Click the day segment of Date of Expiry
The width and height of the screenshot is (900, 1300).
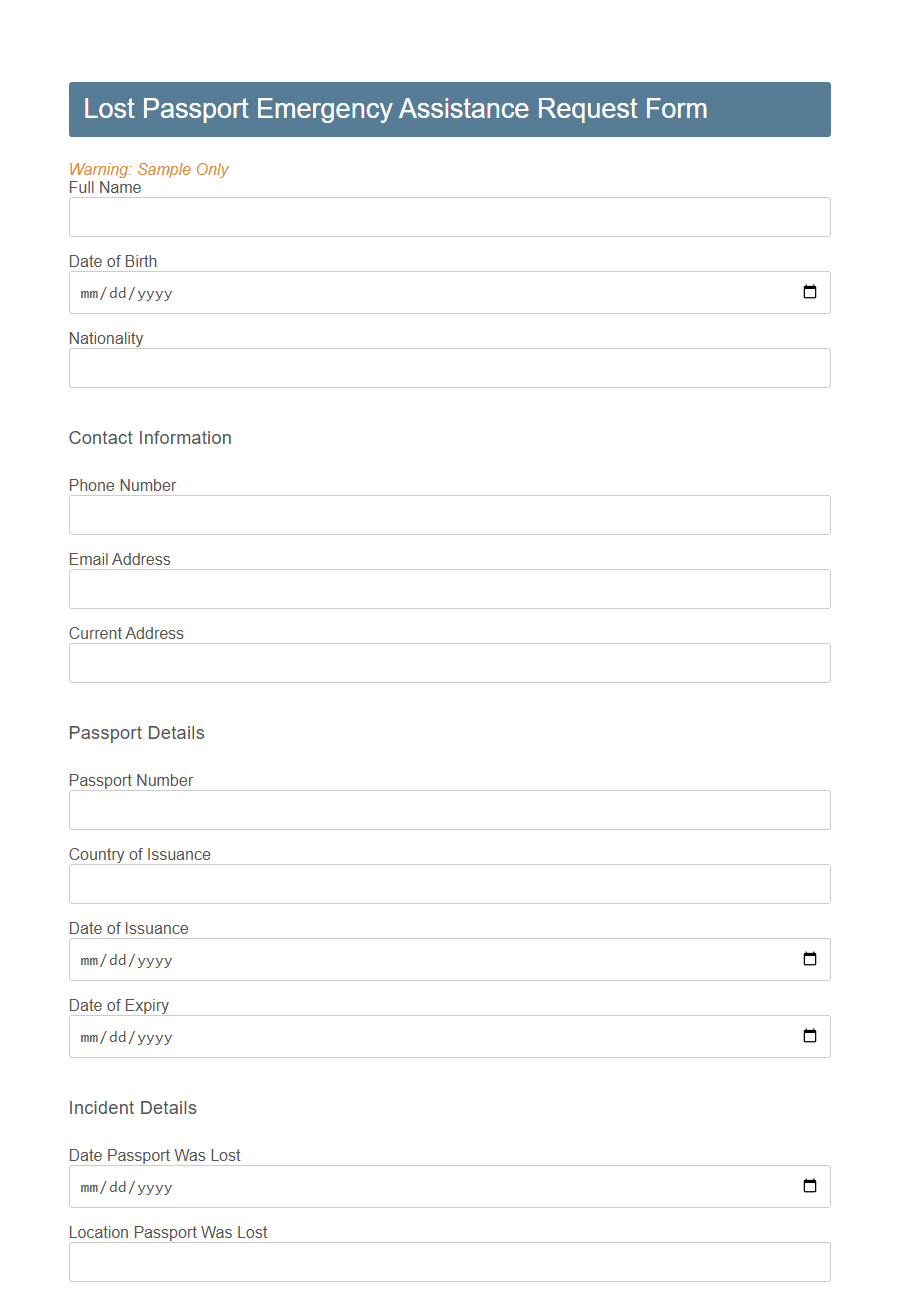pyautogui.click(x=116, y=1036)
